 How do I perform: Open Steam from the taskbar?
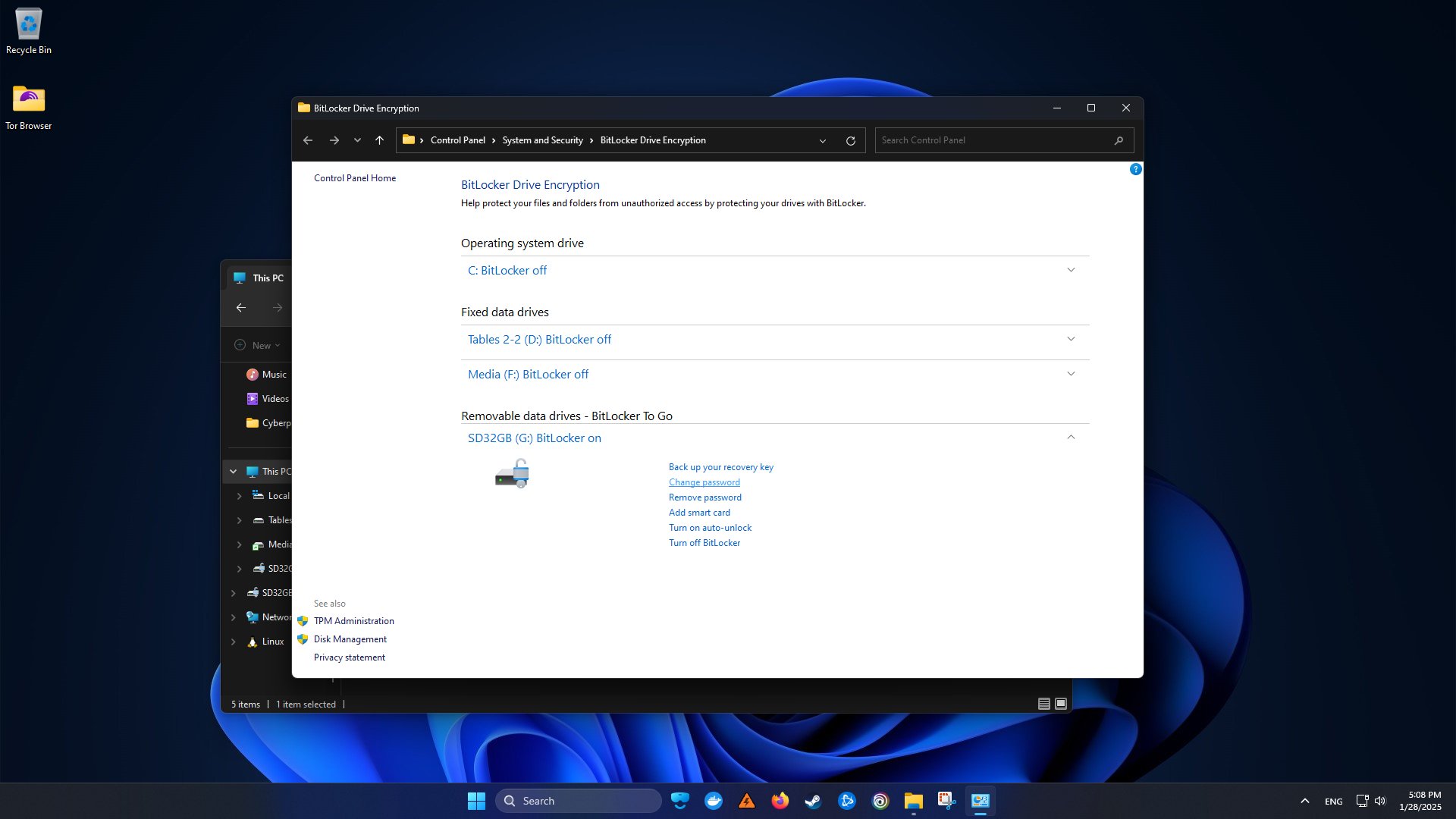(814, 801)
